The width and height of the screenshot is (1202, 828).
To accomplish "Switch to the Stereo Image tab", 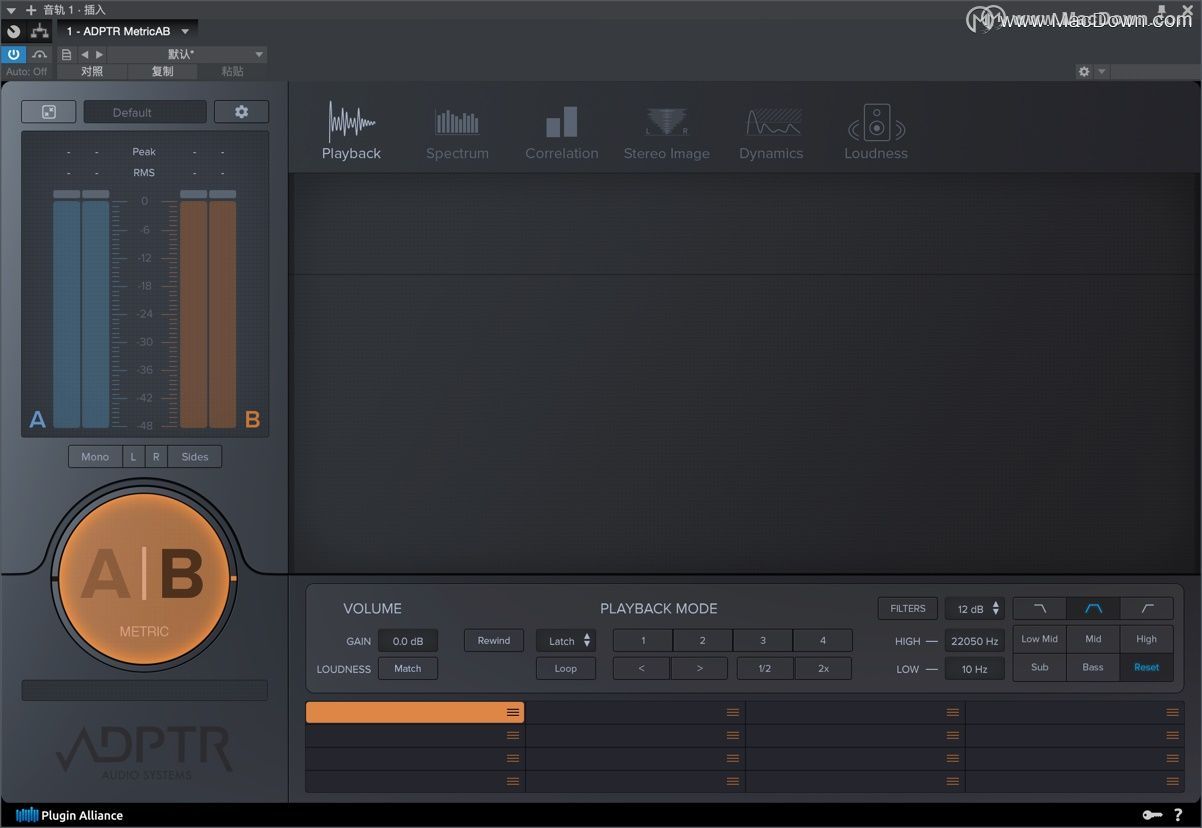I will [667, 132].
